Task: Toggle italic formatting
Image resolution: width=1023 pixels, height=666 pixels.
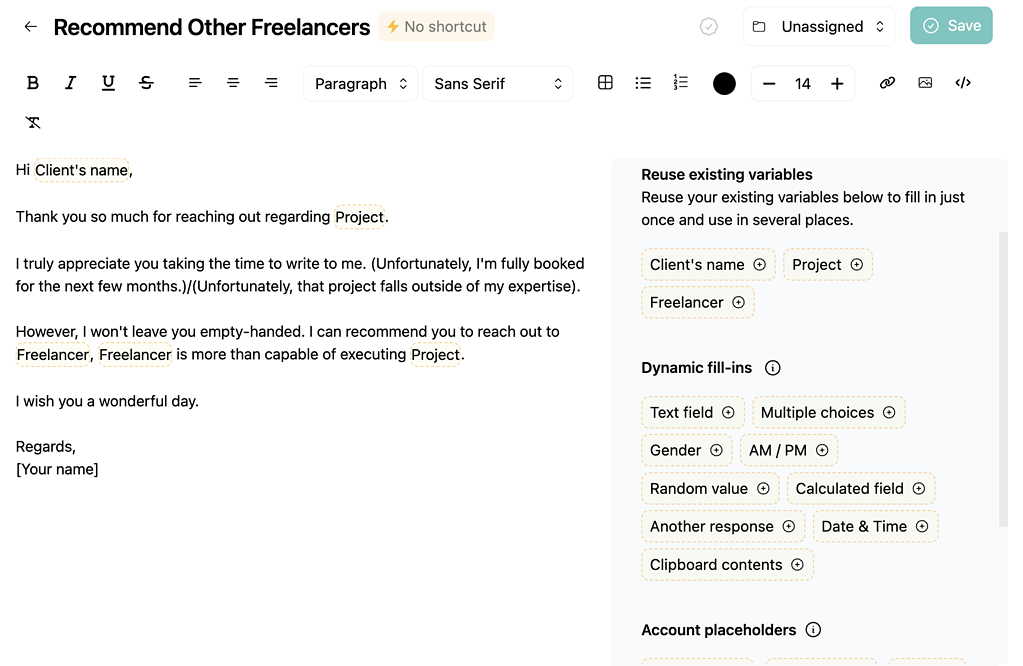Action: (x=70, y=83)
